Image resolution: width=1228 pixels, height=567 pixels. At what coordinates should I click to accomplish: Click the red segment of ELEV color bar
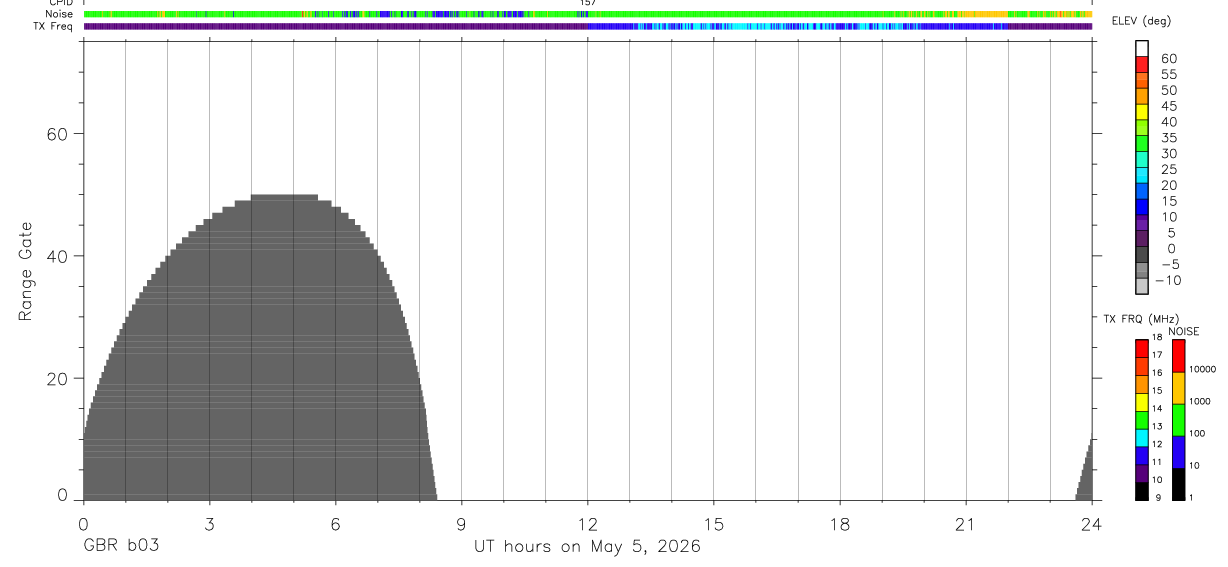click(x=1142, y=64)
